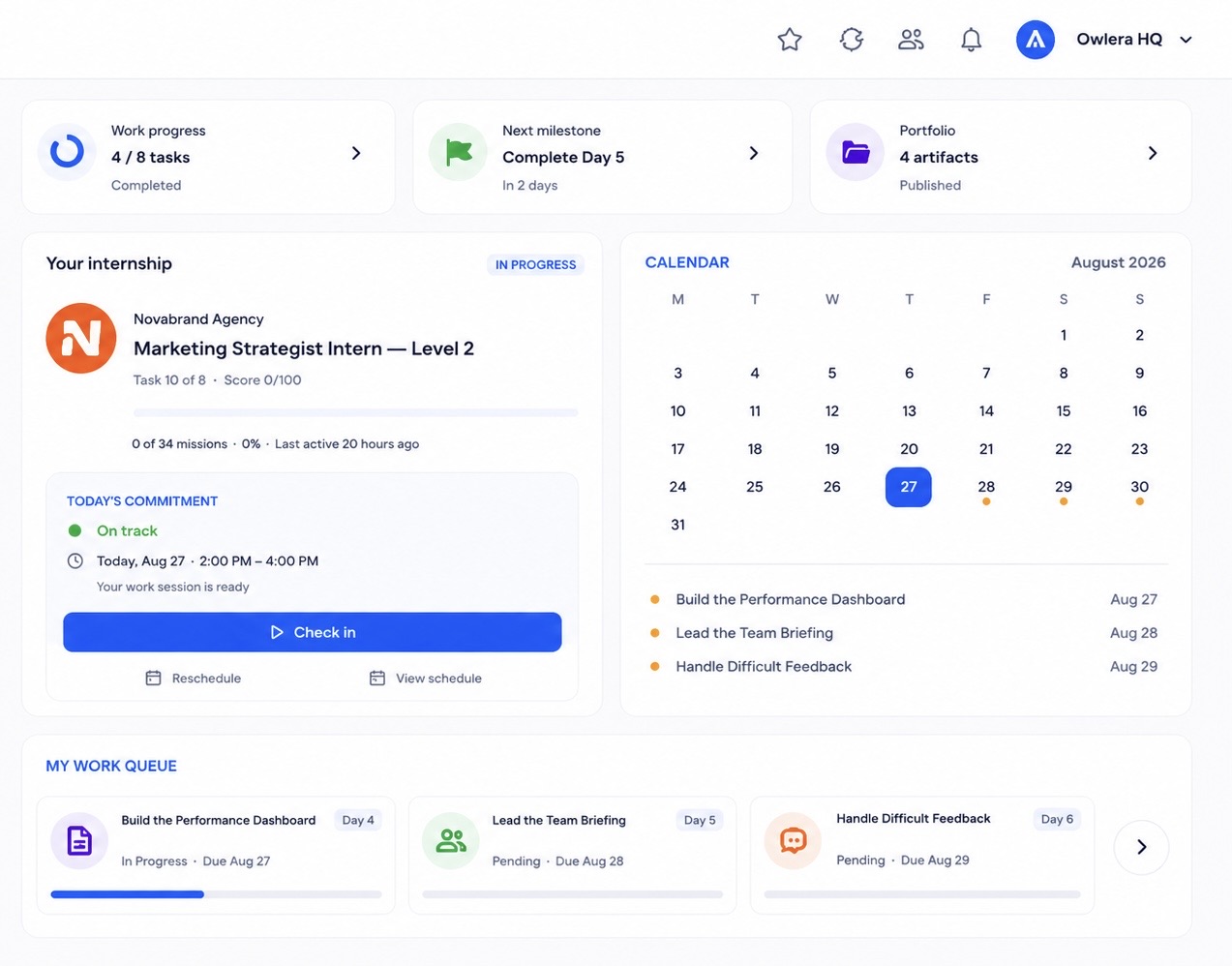Open calendar event Build the Performance Dashboard

[791, 599]
